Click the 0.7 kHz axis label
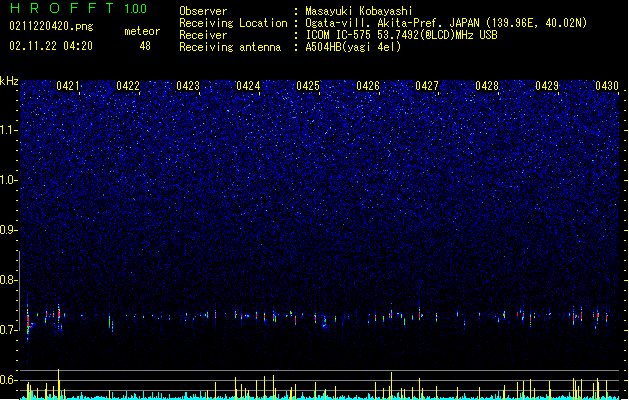The width and height of the screenshot is (629, 400). coord(8,330)
